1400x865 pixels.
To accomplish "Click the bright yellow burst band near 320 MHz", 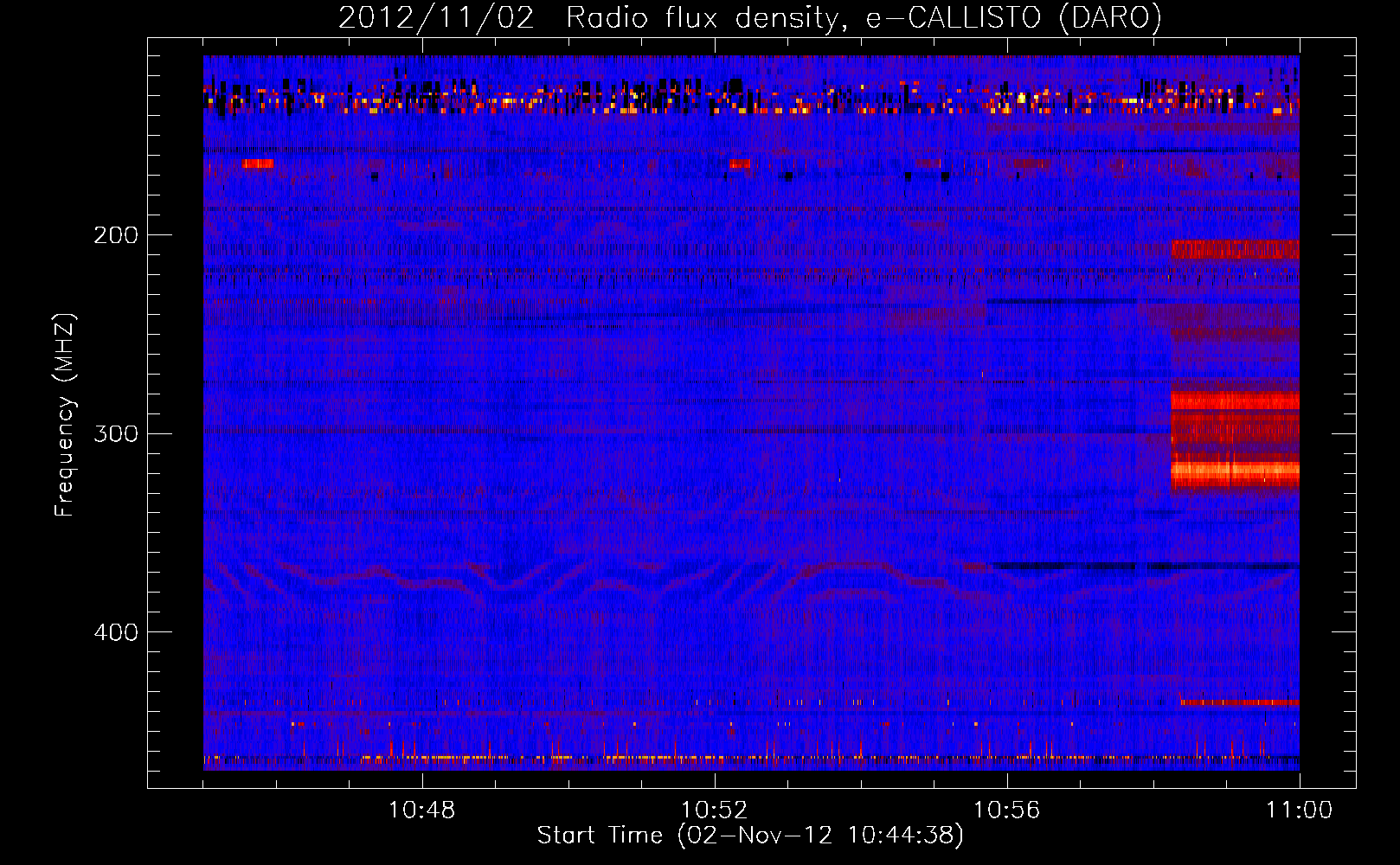I will click(x=1235, y=472).
